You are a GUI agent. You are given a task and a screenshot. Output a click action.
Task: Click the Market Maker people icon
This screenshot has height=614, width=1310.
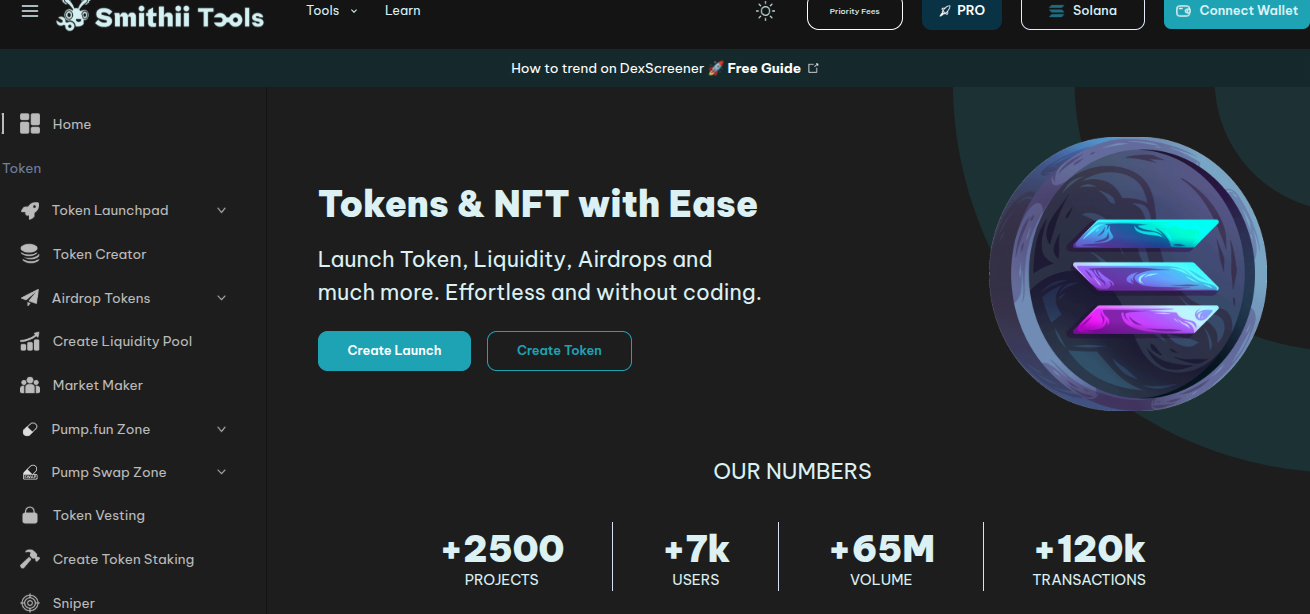30,385
